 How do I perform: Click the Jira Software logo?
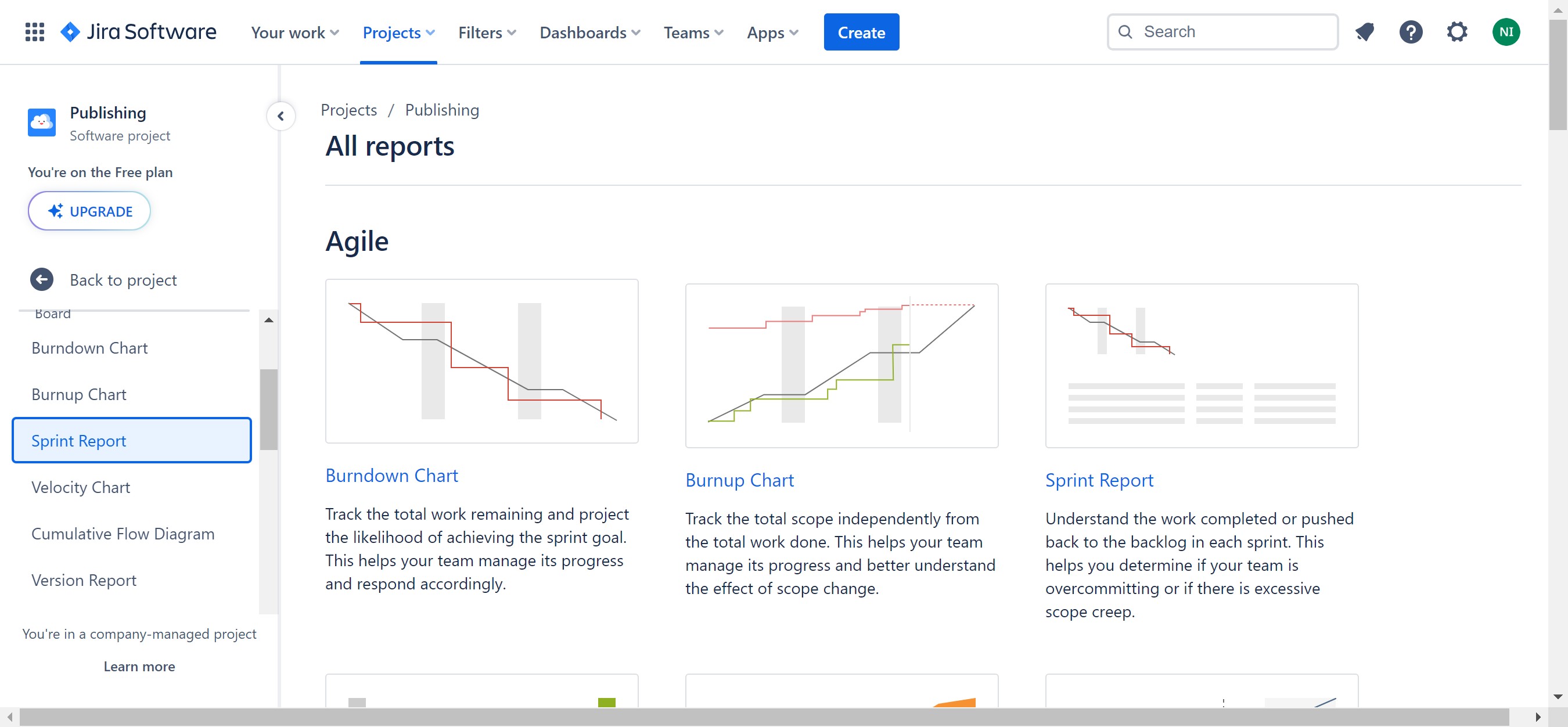coord(139,33)
